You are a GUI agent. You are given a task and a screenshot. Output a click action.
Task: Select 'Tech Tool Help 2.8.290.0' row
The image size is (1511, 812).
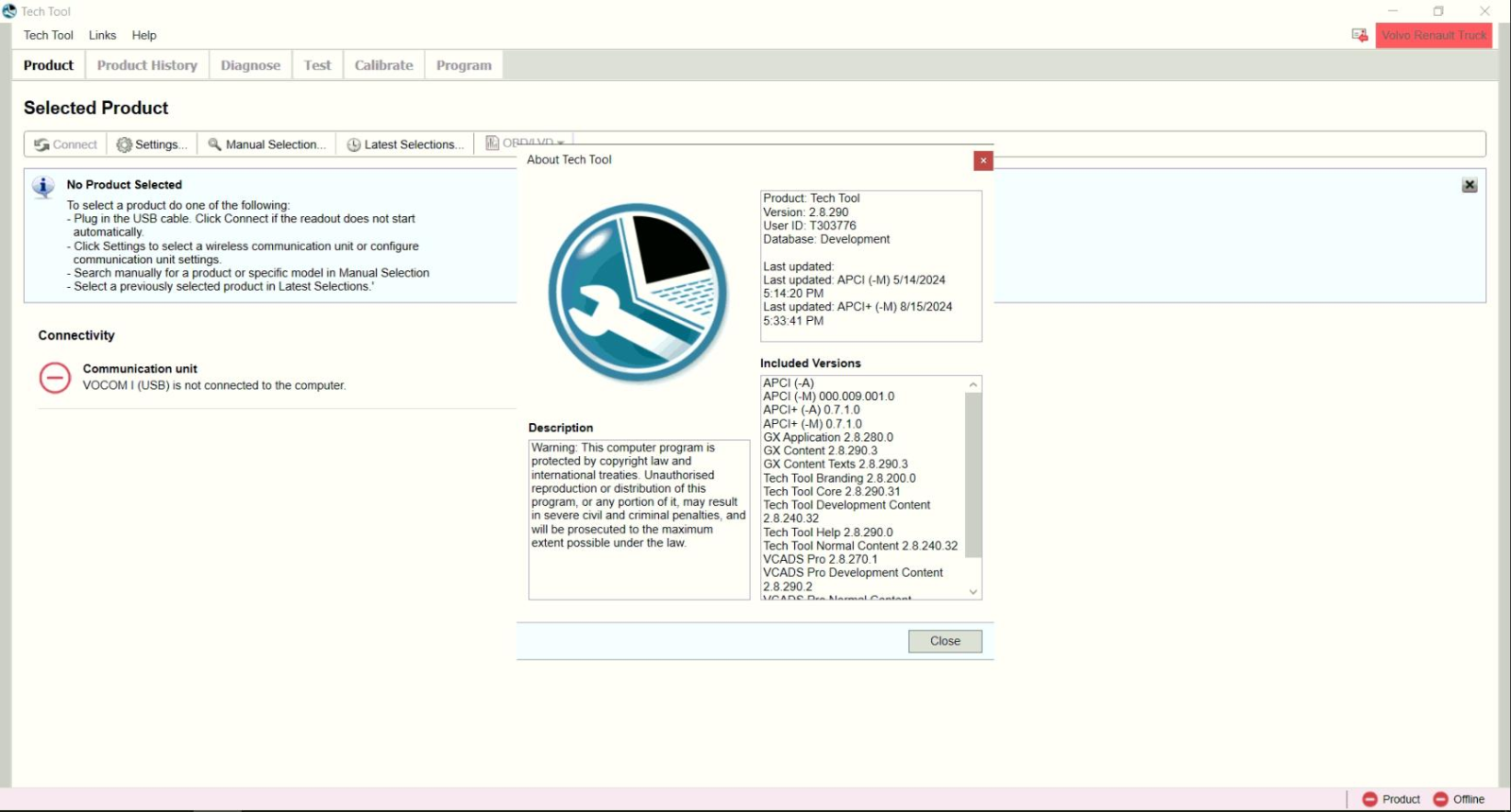coord(827,533)
